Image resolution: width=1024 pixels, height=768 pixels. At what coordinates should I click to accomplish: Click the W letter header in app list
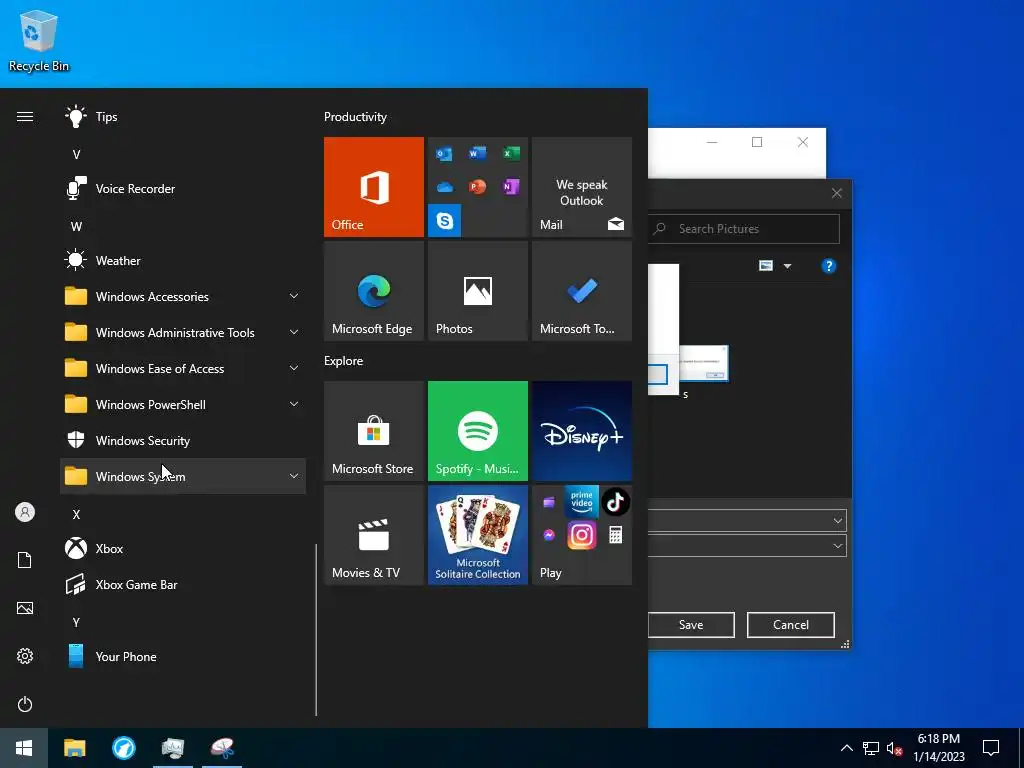76,227
